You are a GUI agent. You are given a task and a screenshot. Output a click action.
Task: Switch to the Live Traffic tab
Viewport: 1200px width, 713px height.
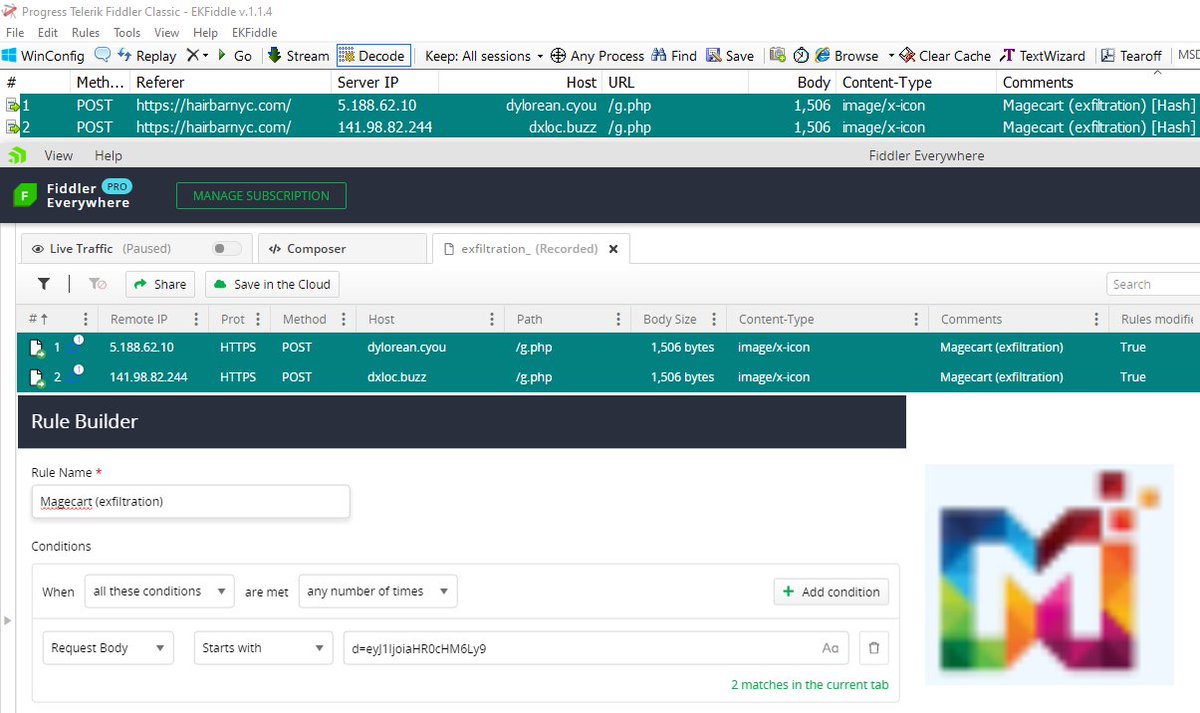[135, 249]
